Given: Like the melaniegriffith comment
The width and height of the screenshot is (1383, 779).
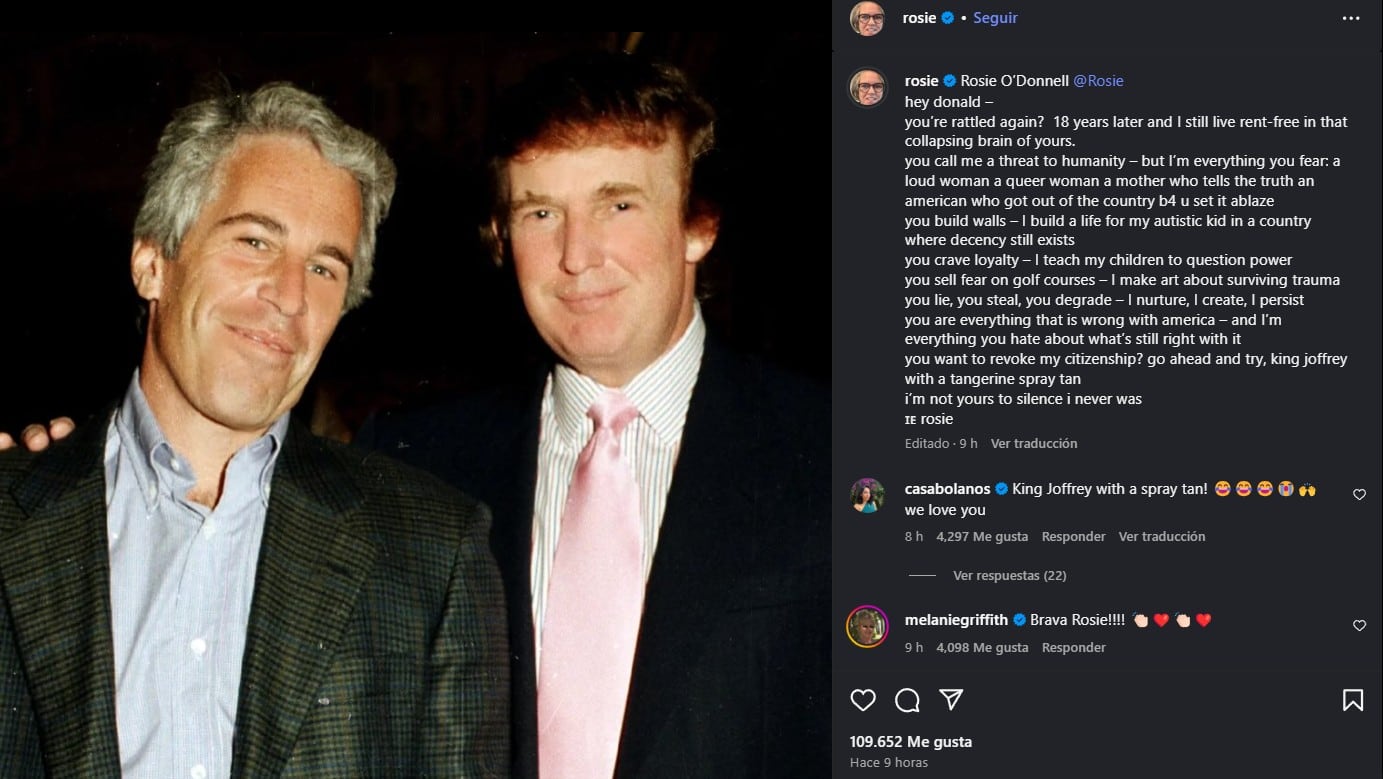Looking at the screenshot, I should click(x=1359, y=625).
